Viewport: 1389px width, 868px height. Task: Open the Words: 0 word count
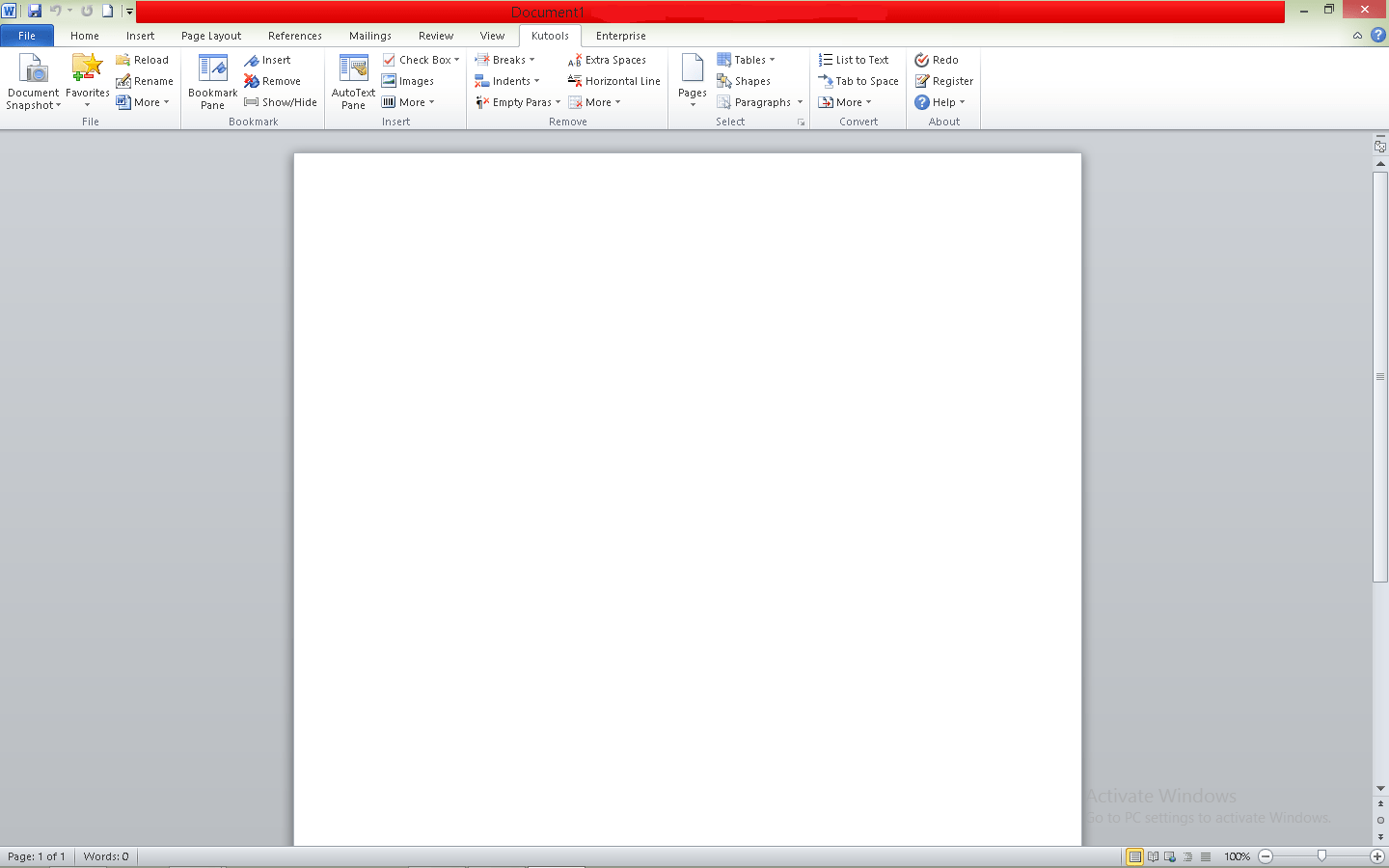tap(106, 856)
